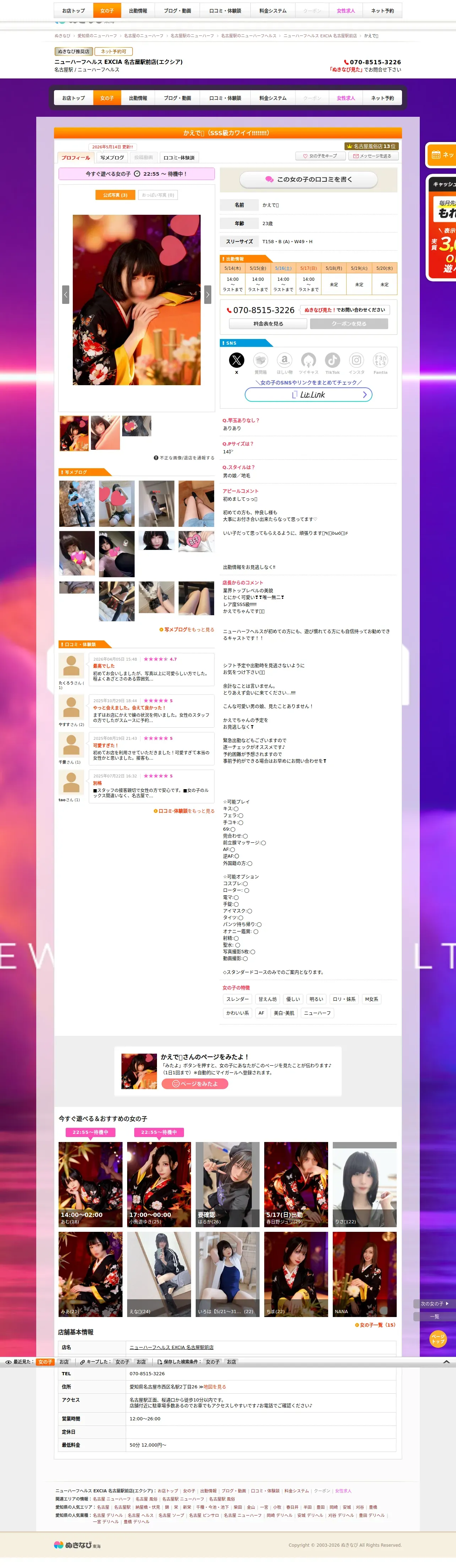Go to 次の女の子 side button
Screen dimensions: 456x1568
pyautogui.click(x=435, y=1304)
